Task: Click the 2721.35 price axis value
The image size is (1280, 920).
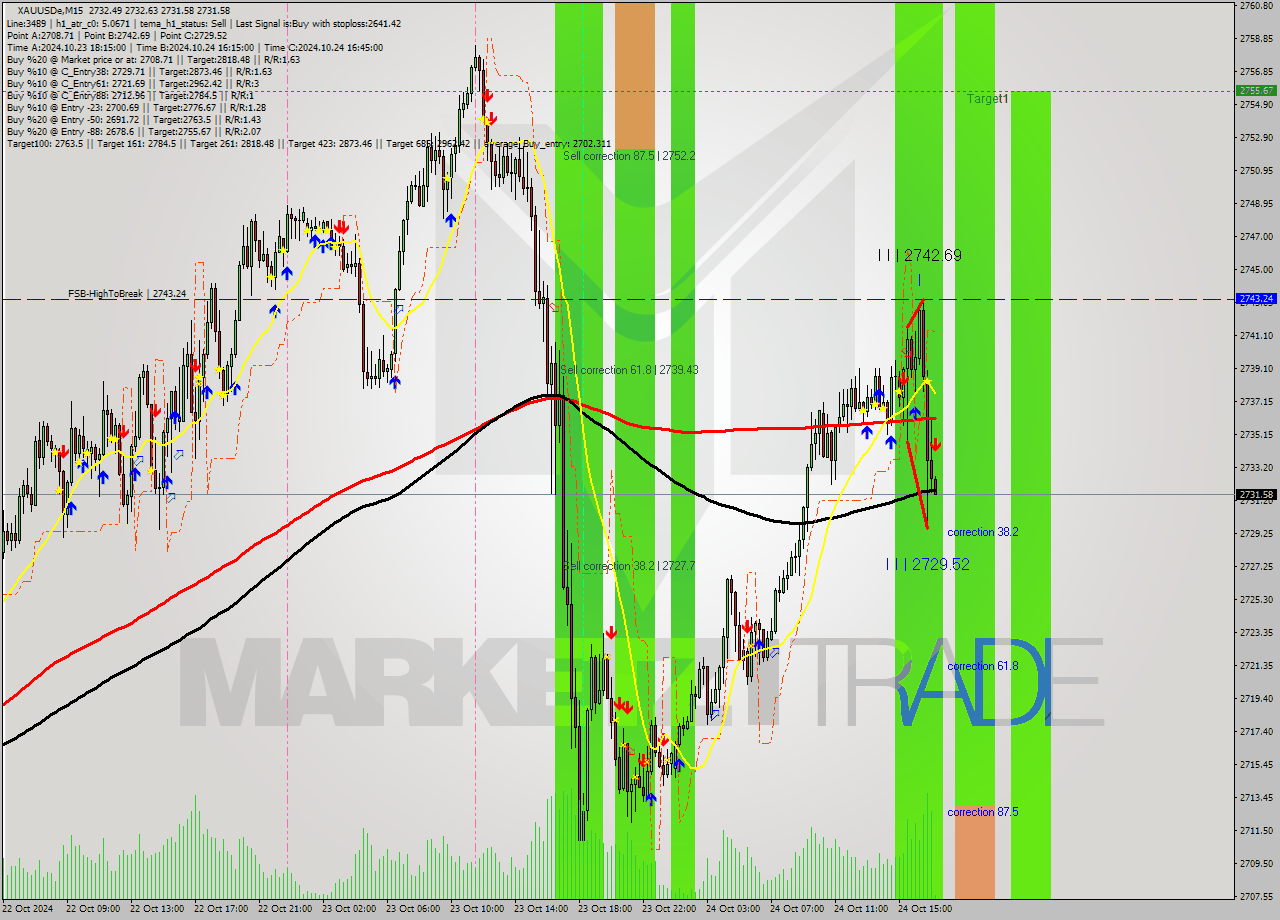Action: (x=1256, y=665)
